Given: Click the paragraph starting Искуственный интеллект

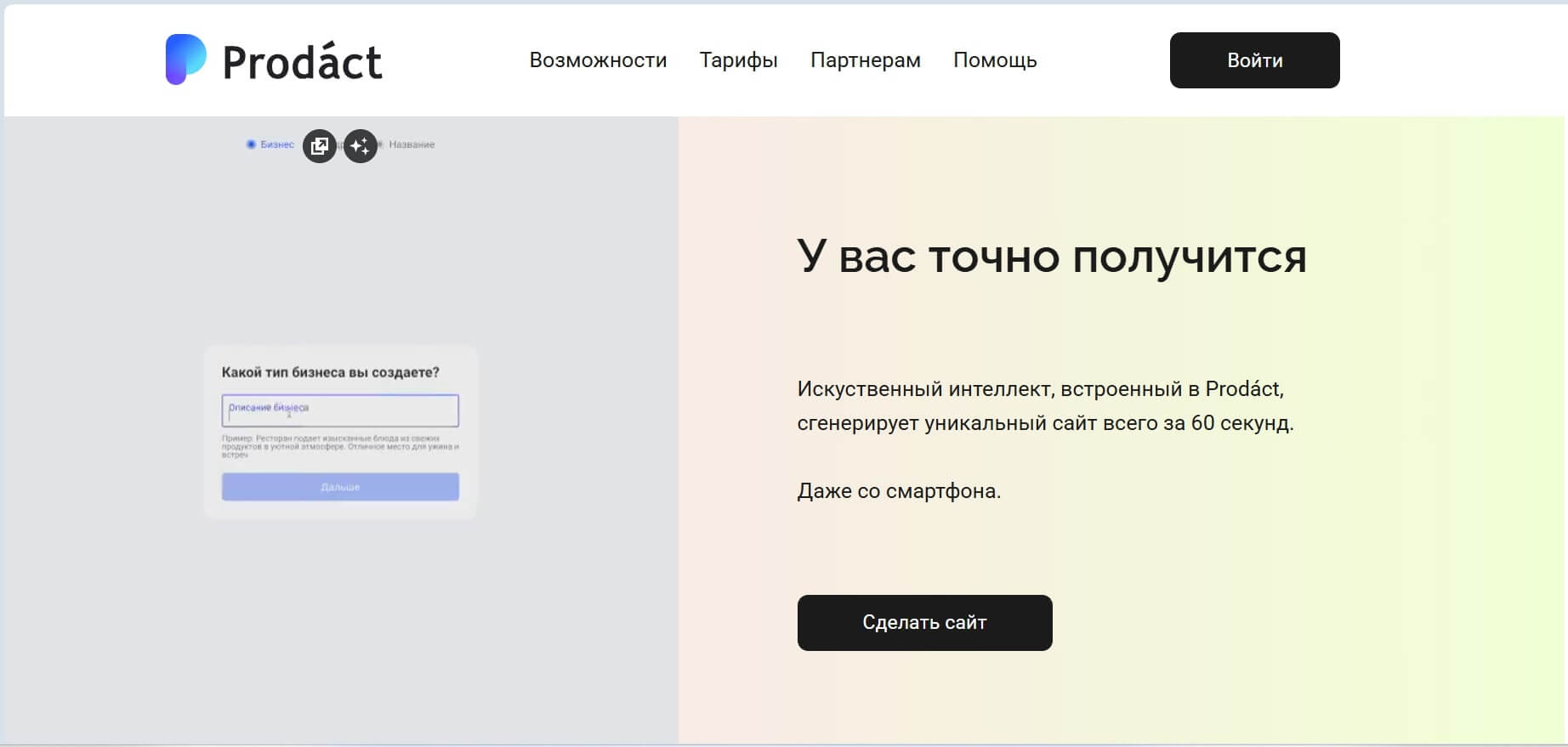Looking at the screenshot, I should (x=1045, y=406).
